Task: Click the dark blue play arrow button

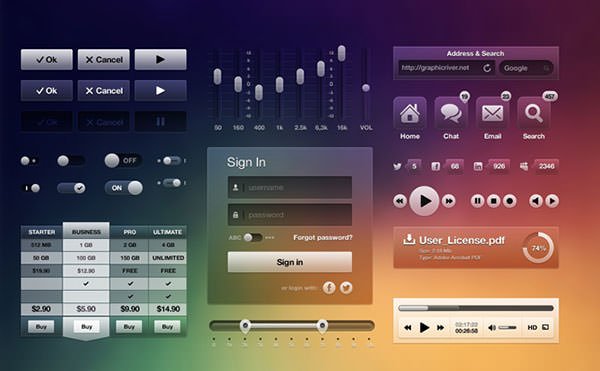Action: (161, 91)
